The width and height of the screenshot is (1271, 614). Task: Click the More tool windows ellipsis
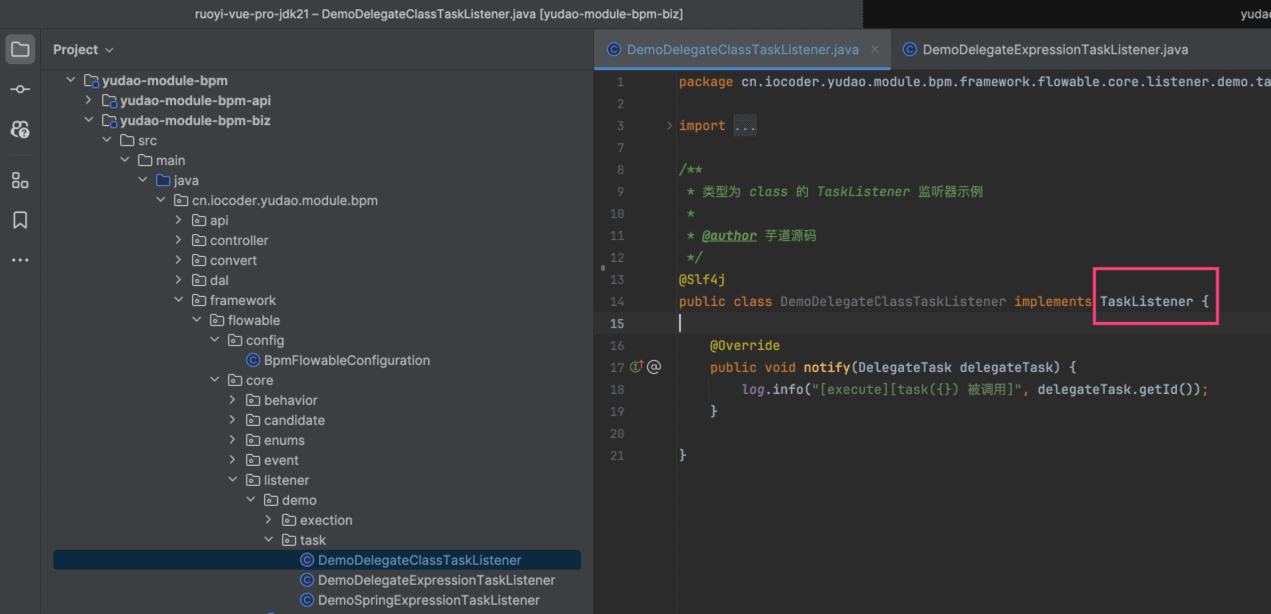tap(20, 260)
